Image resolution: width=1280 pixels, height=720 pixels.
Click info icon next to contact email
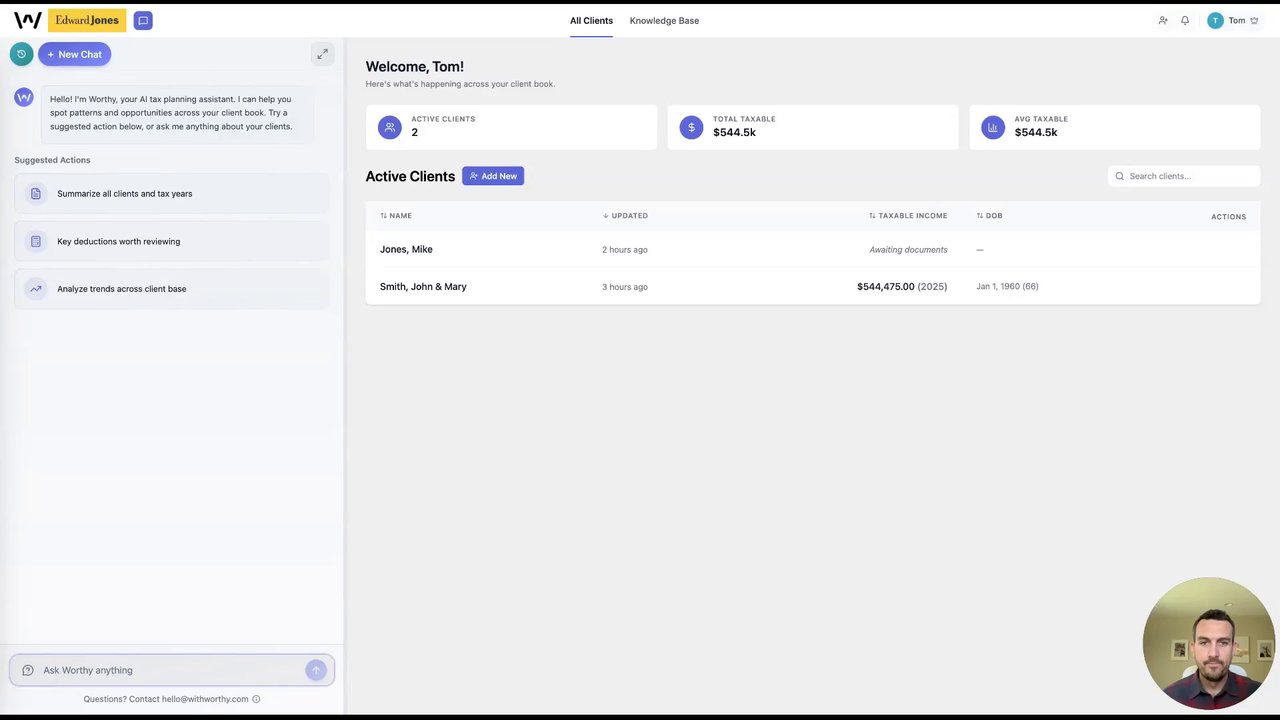click(x=256, y=699)
